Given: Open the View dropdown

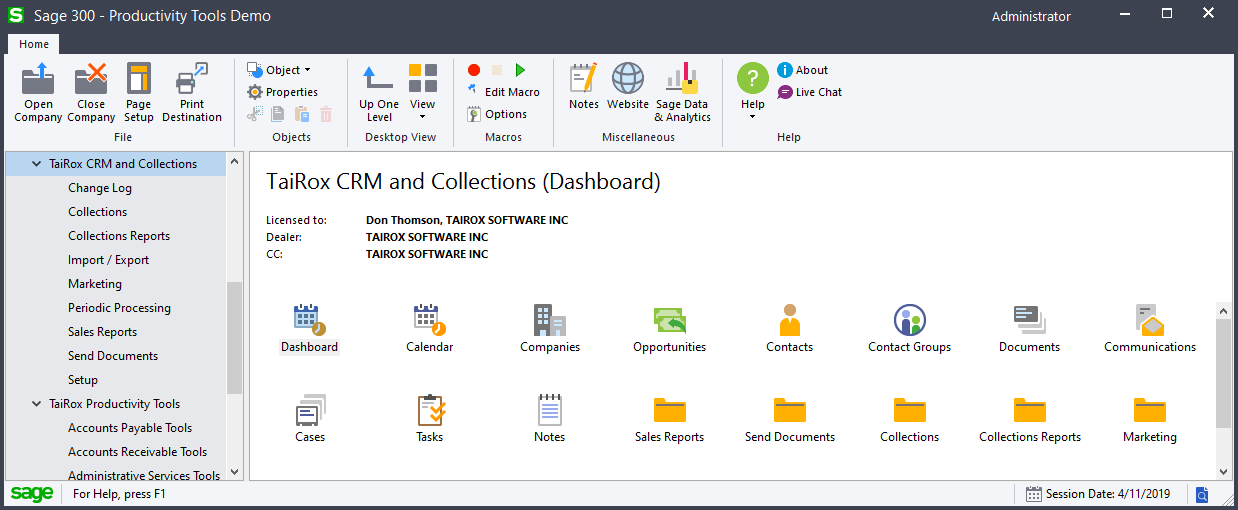Looking at the screenshot, I should (x=423, y=92).
